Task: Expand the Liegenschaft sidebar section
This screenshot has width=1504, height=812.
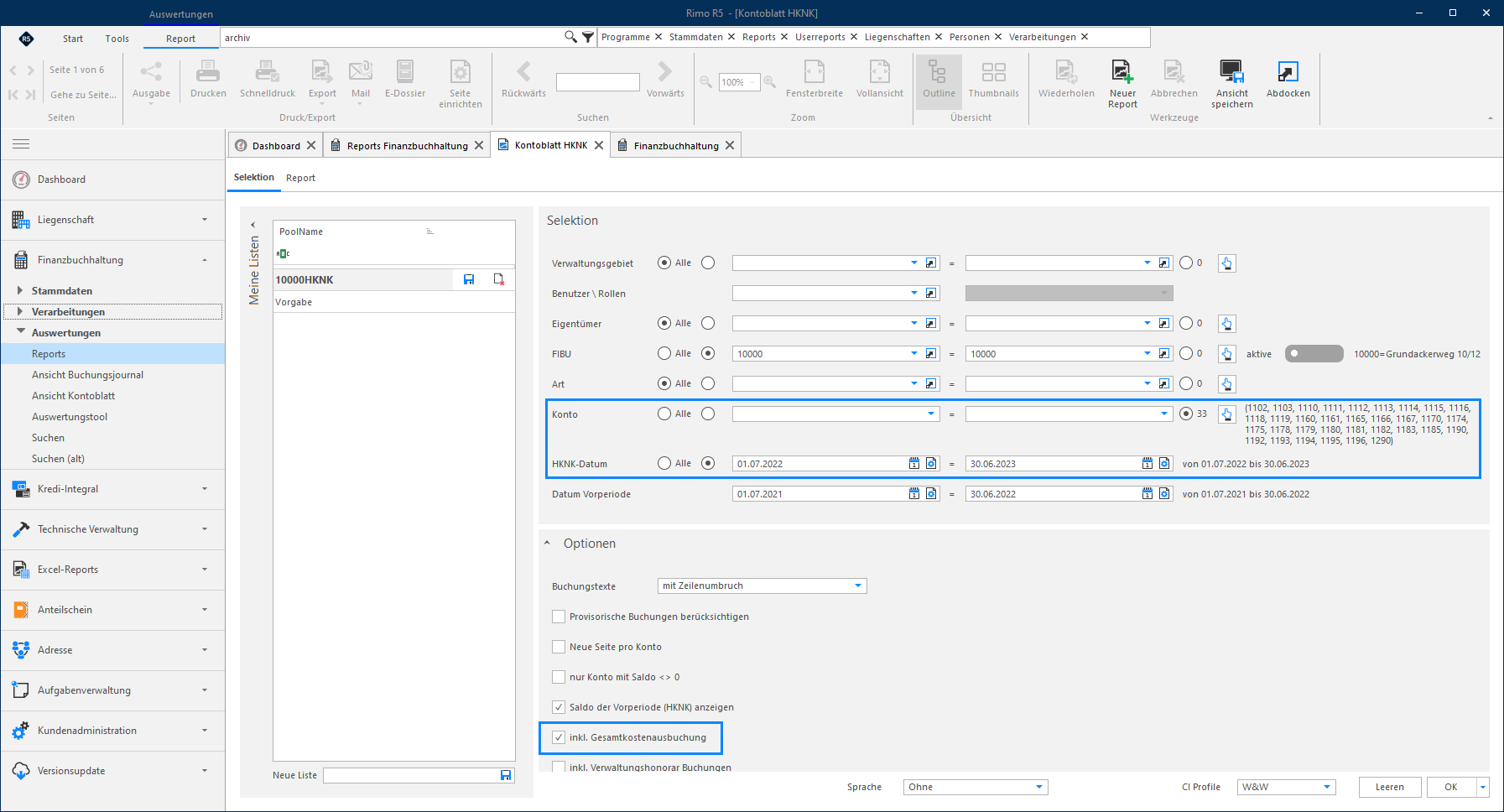Action: [x=113, y=220]
